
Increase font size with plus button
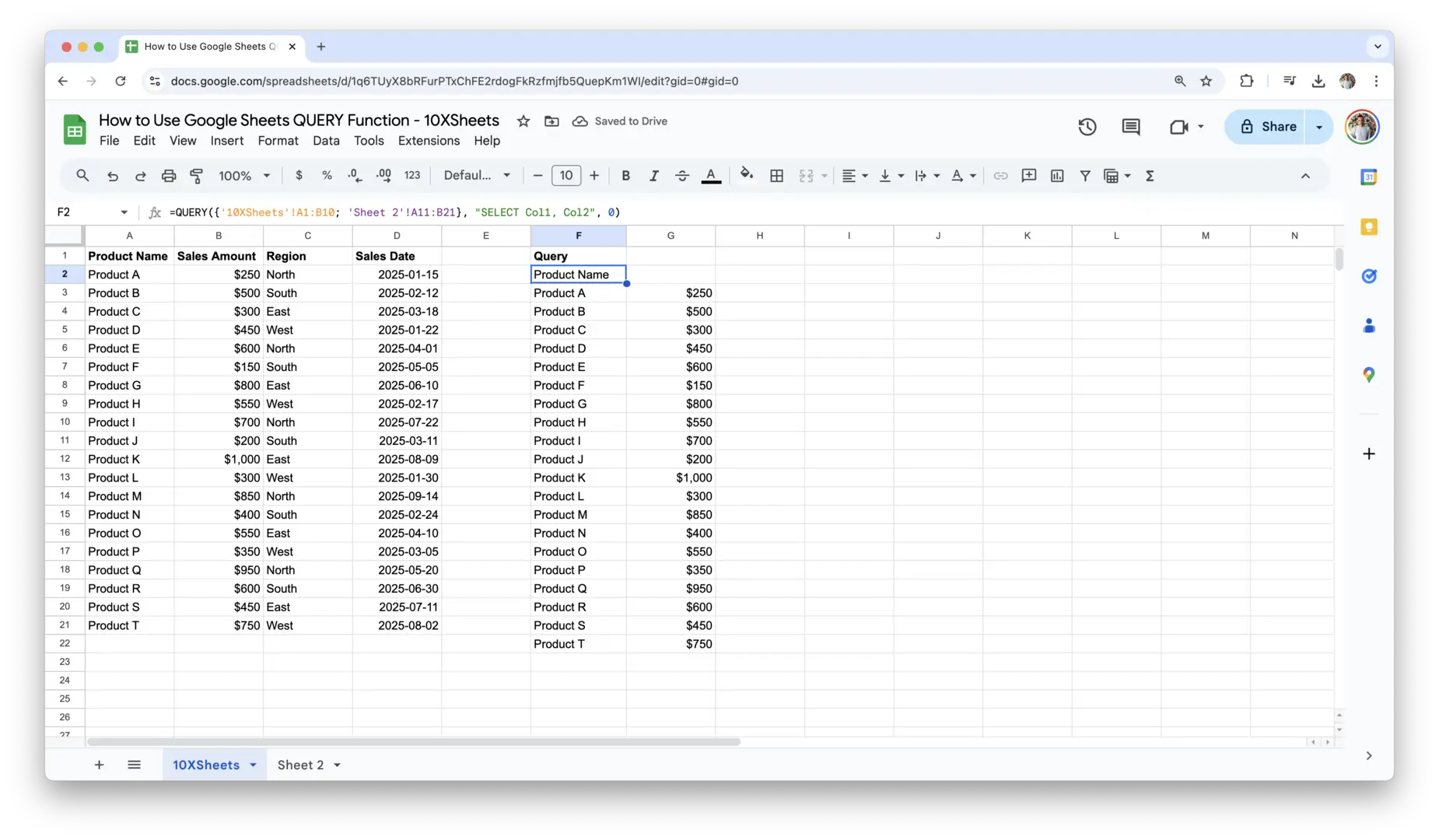594,176
